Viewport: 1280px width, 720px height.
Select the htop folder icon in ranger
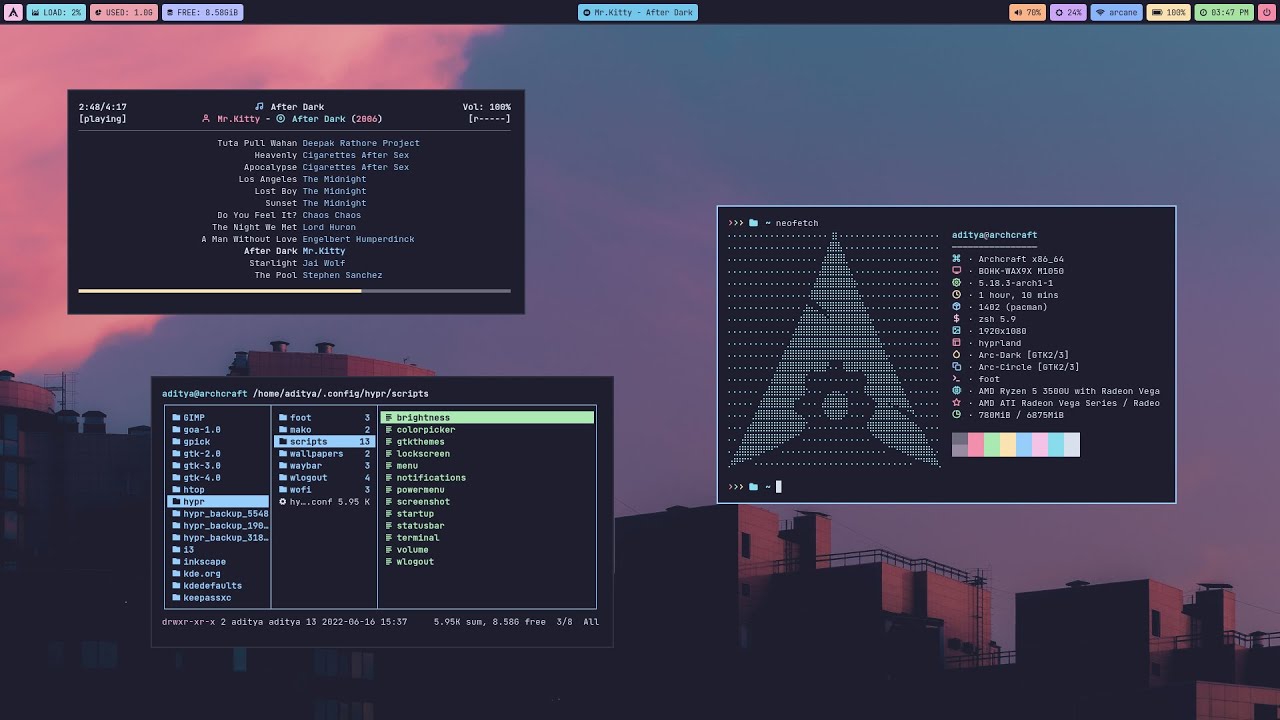tap(176, 490)
